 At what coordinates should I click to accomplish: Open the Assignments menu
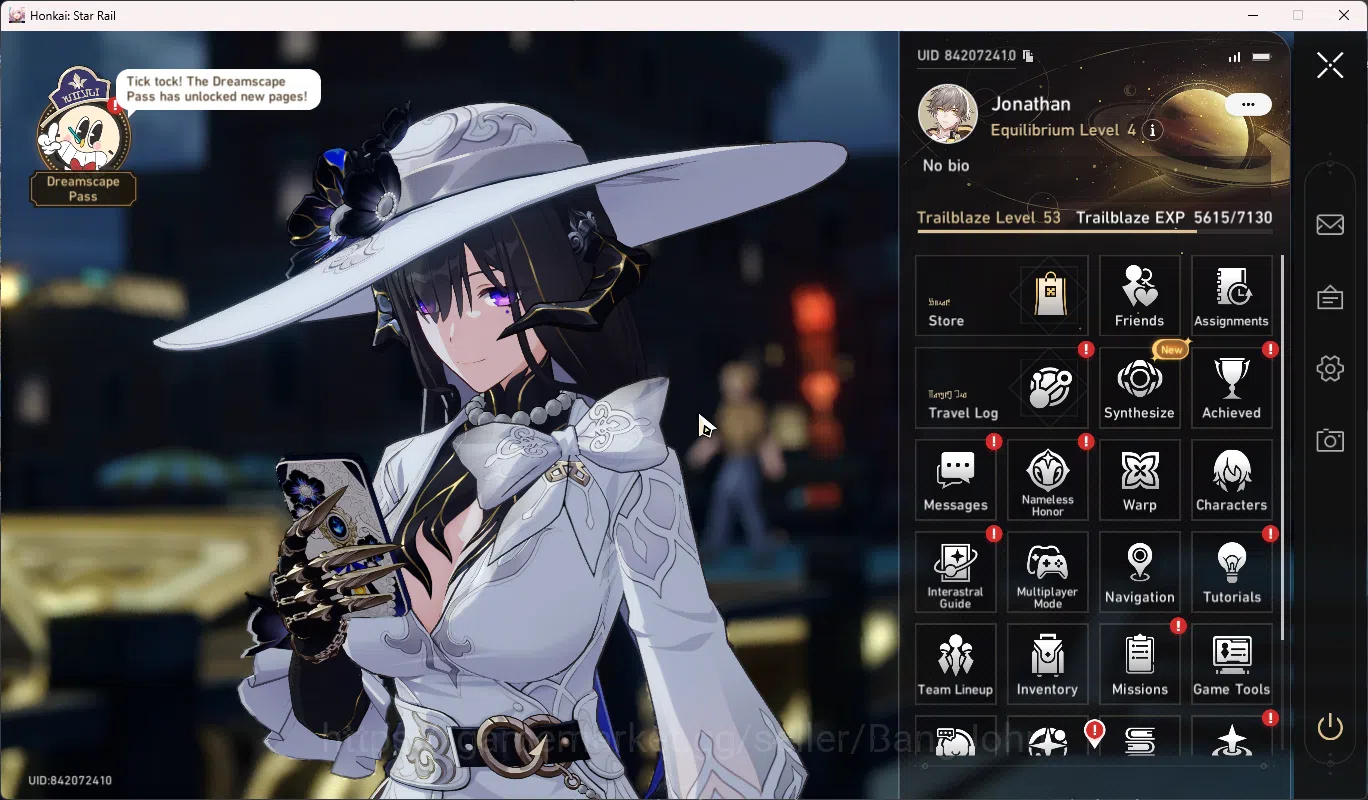(x=1231, y=295)
